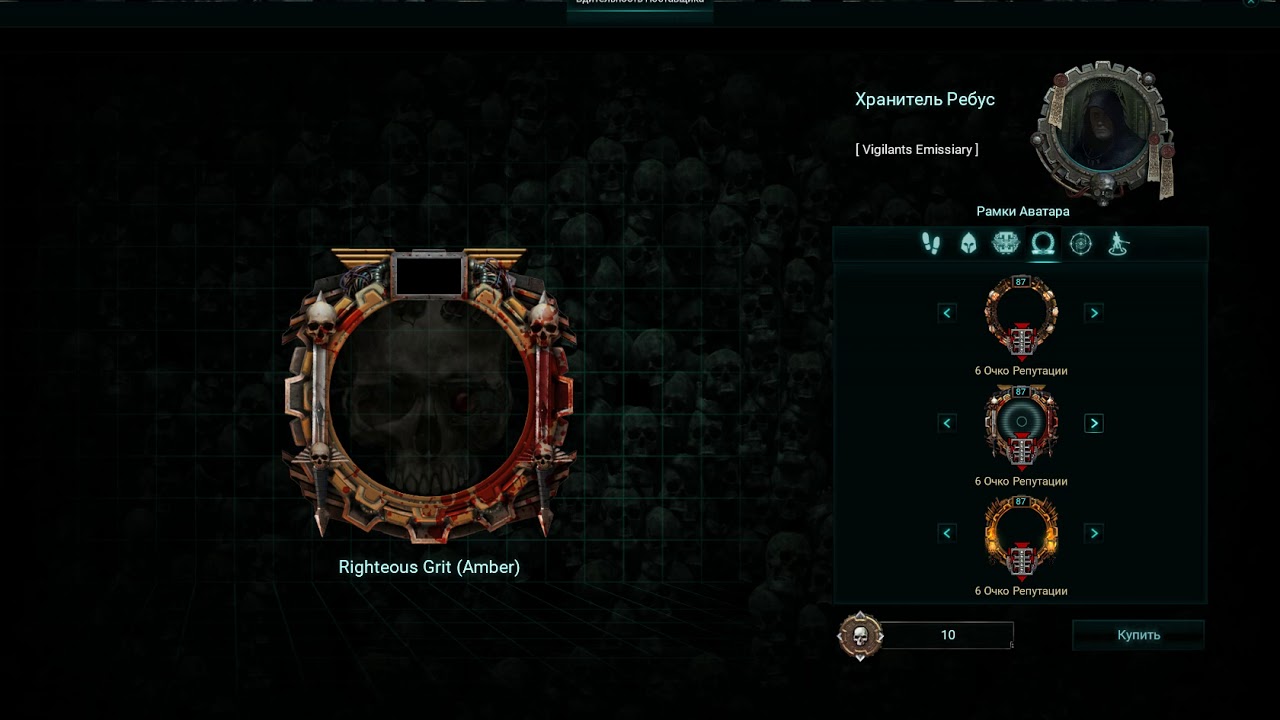Show next frame in the first row
The image size is (1280, 720).
point(1094,313)
